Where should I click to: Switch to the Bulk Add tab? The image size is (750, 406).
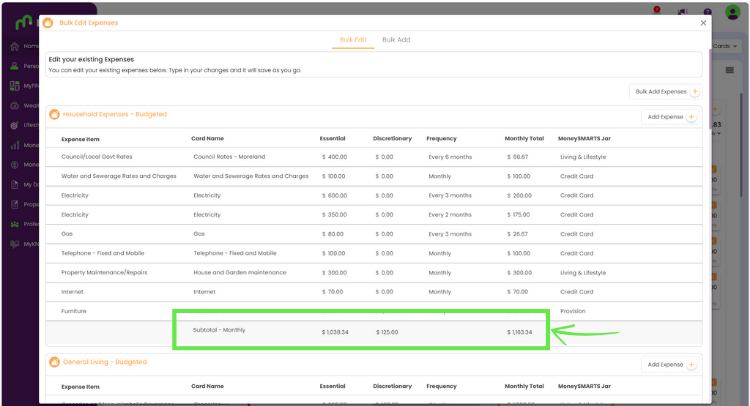[x=396, y=40]
